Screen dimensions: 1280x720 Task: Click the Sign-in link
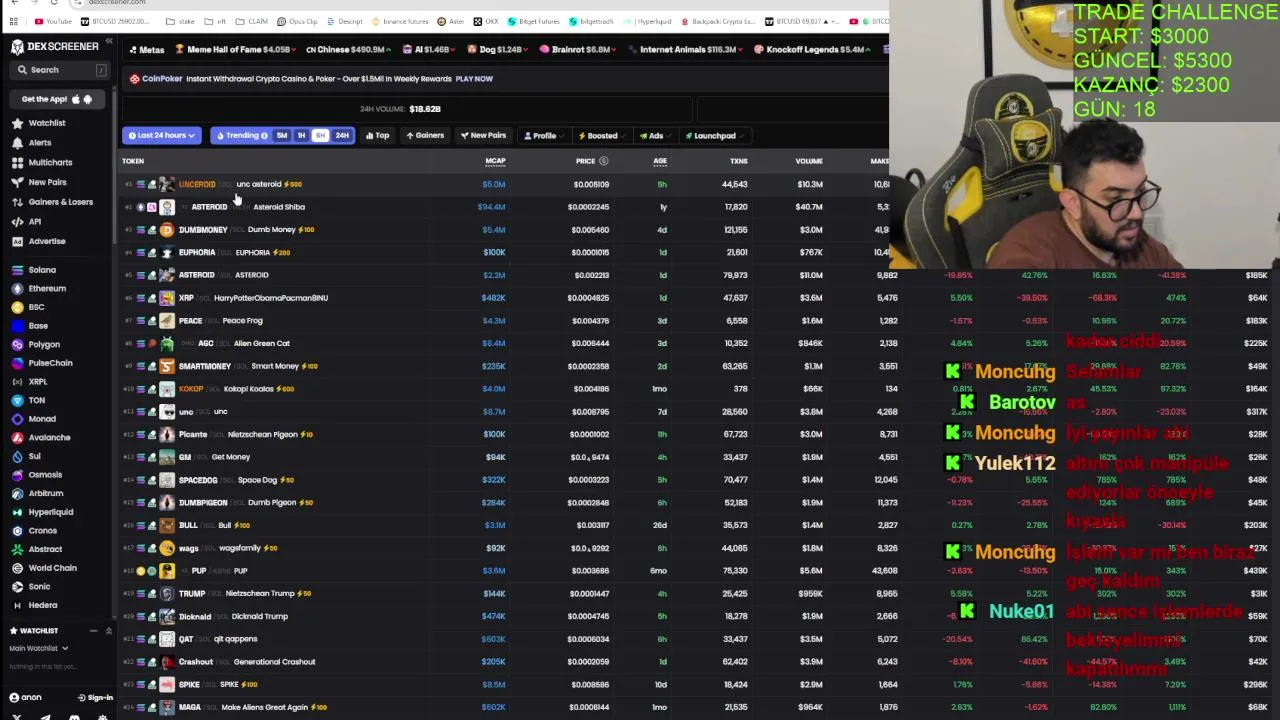coord(96,698)
